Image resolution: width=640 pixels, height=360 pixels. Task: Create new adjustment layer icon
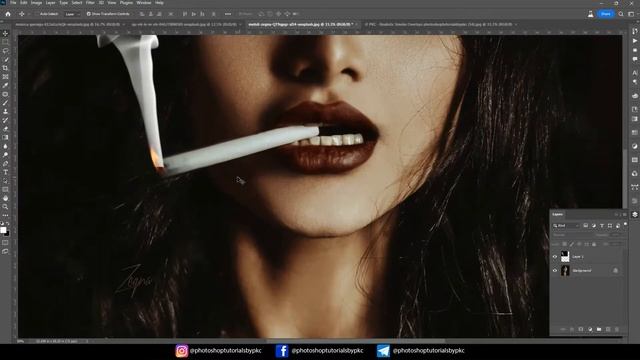(590, 329)
